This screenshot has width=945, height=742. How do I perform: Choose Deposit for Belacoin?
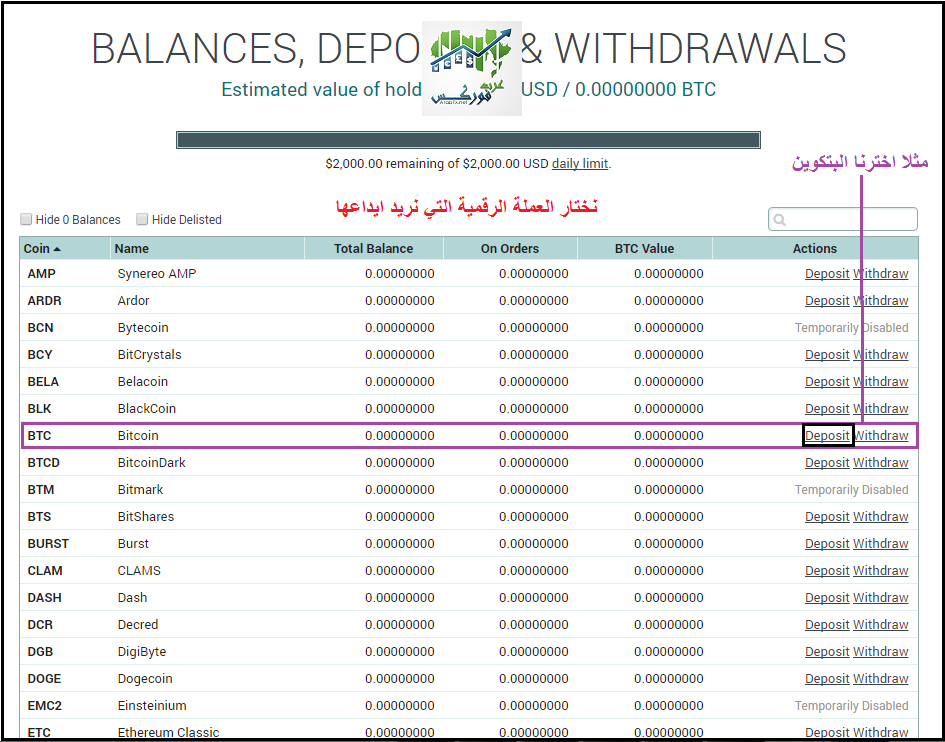(x=827, y=382)
